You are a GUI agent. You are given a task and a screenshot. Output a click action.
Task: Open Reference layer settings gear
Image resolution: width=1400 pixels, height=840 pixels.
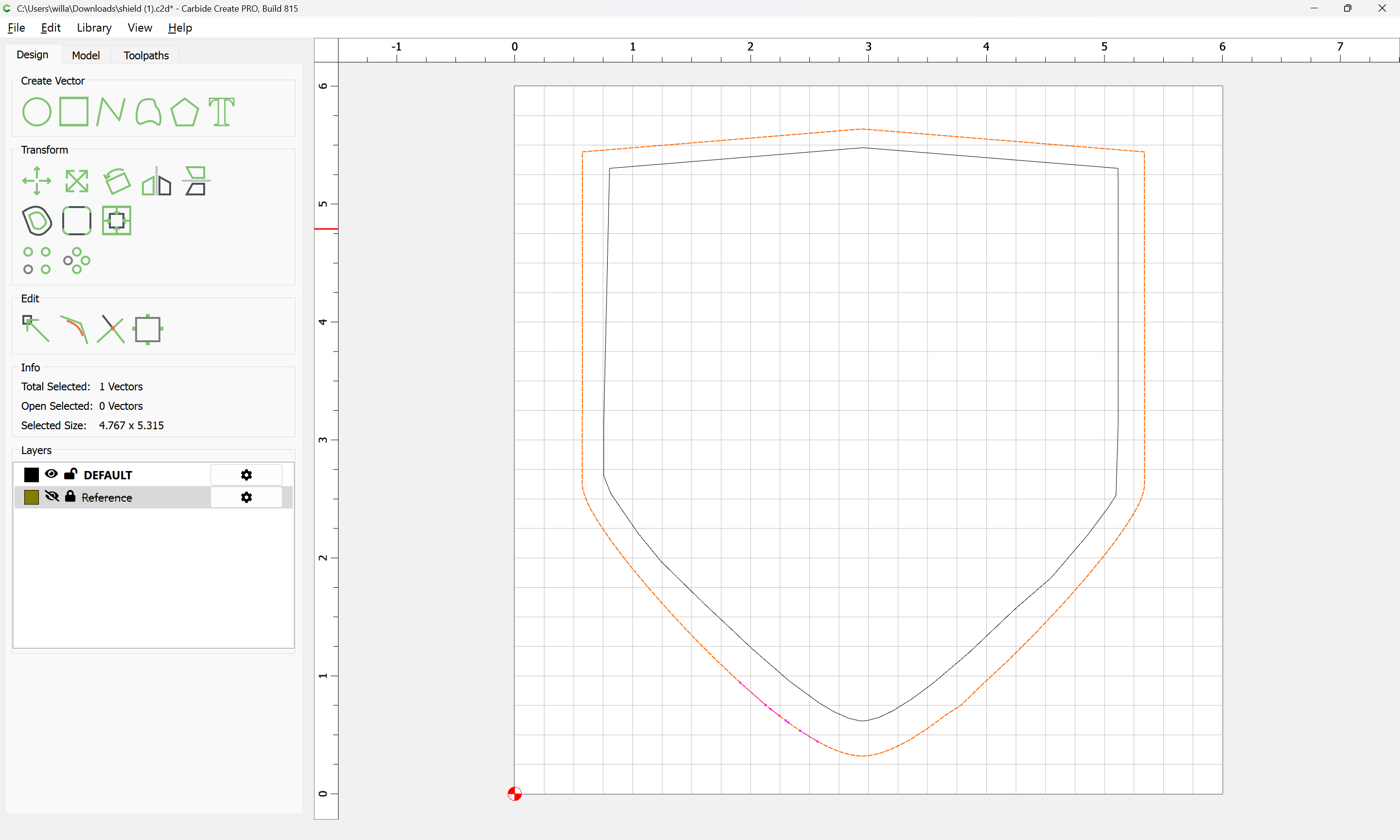click(246, 497)
